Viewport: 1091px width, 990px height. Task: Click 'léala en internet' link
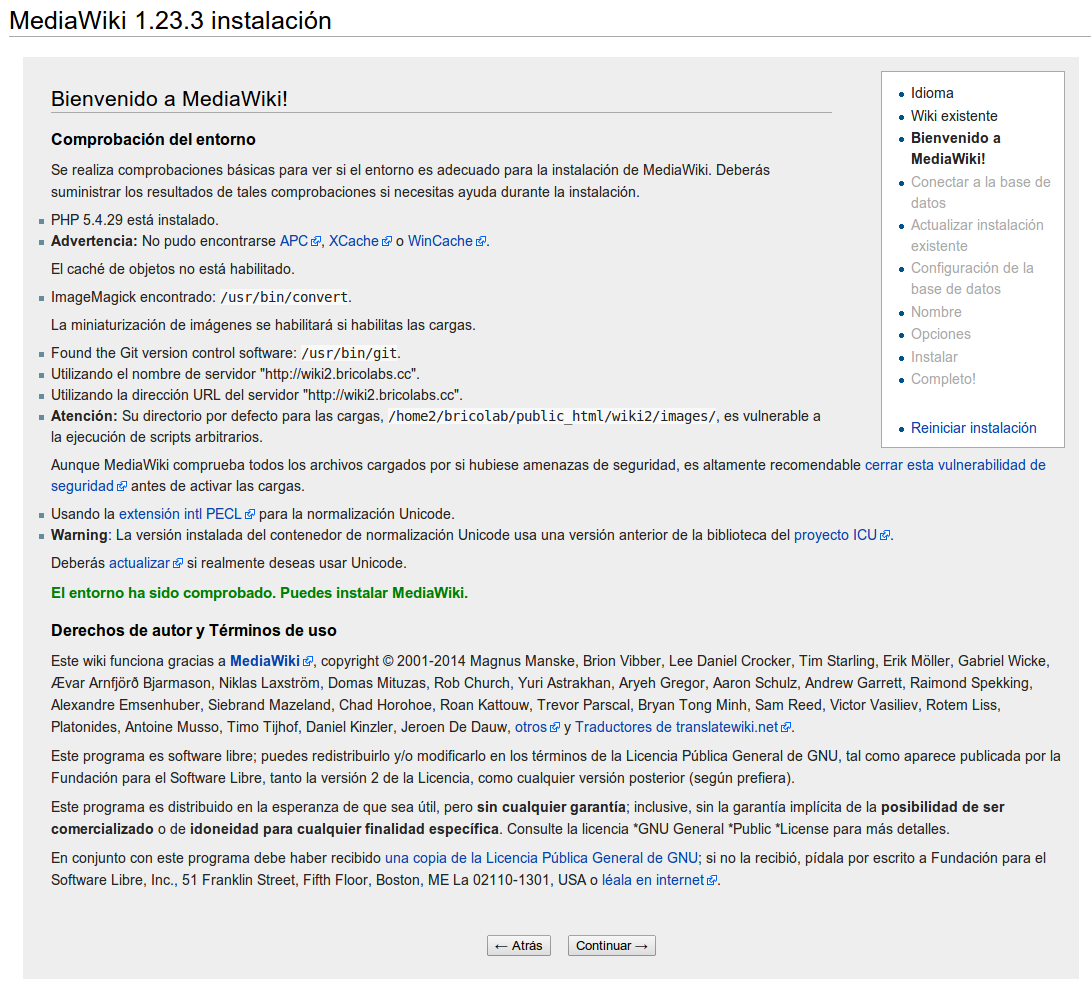(653, 880)
